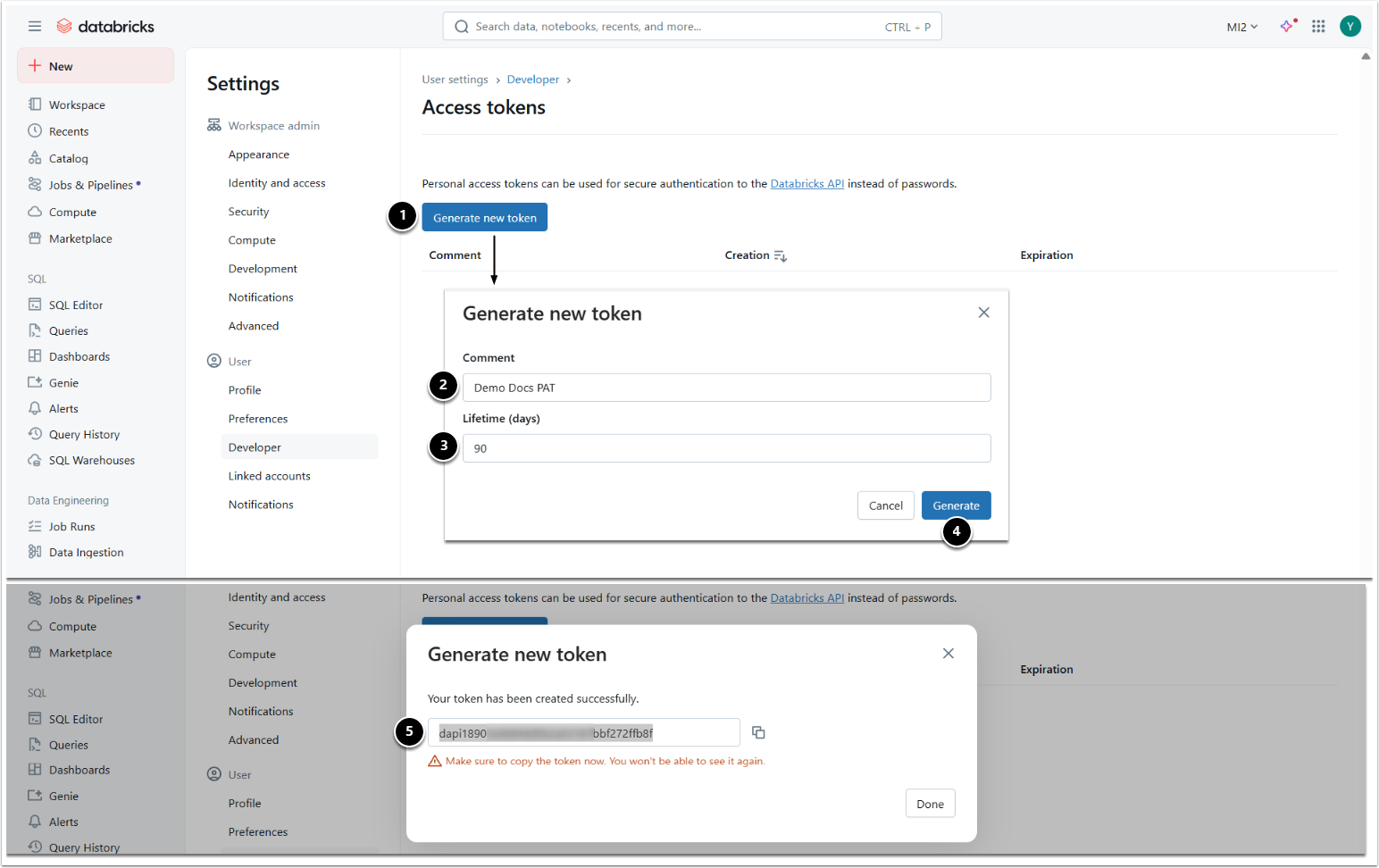Focus the Lifetime (days) field showing 90

[727, 448]
